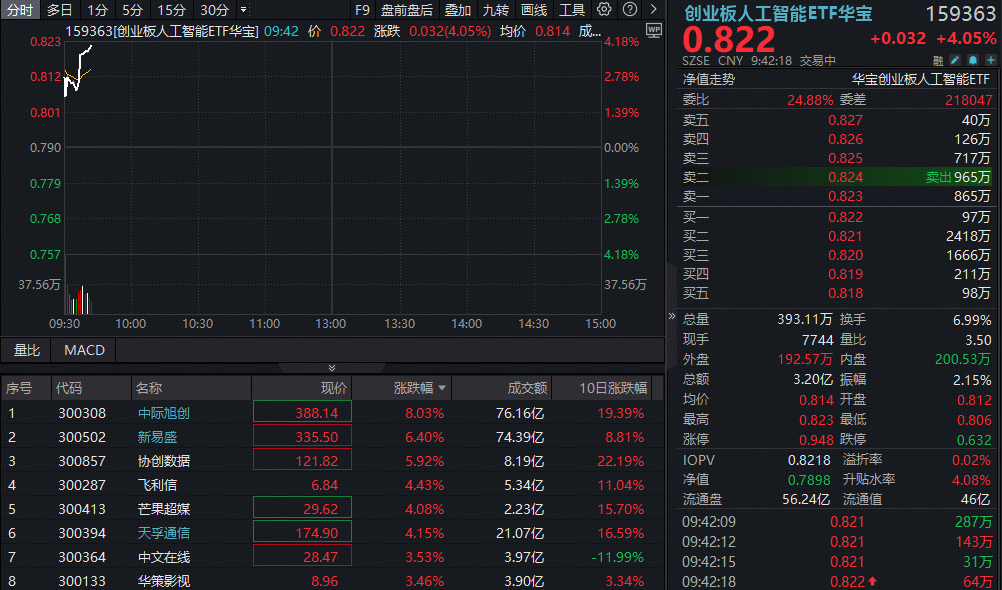Set a price alert via bell icon
The image size is (1002, 590).
pos(973,60)
